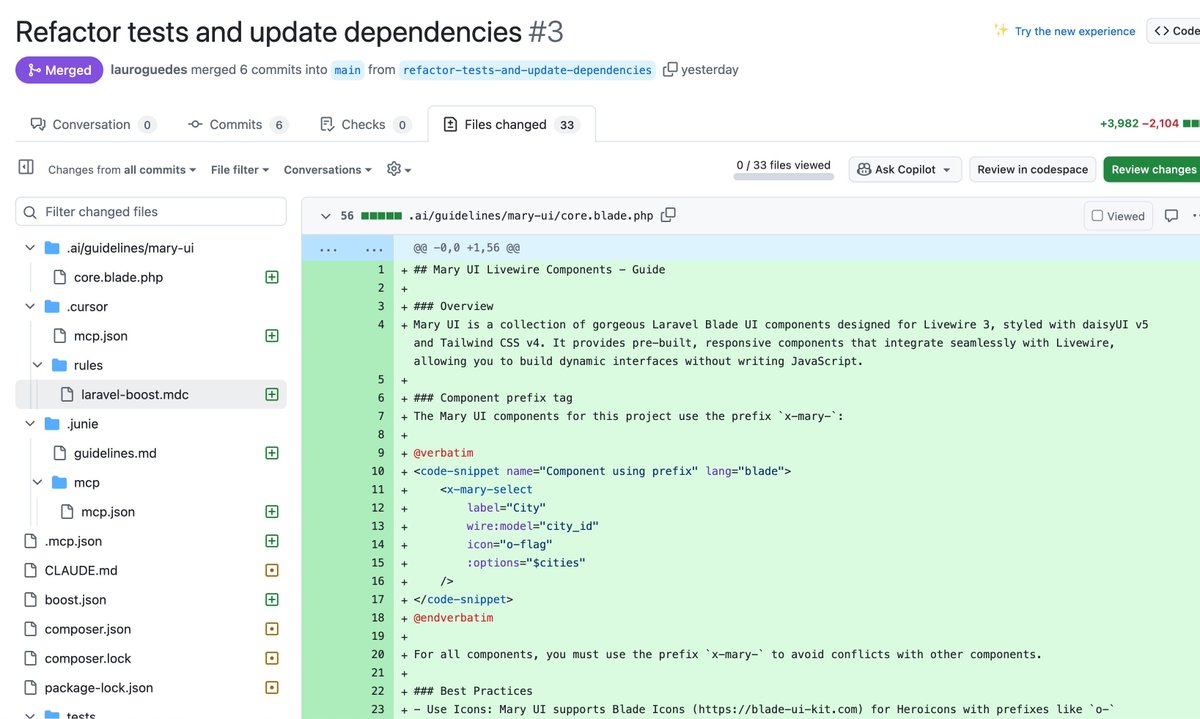Click the Filter changed files input
This screenshot has height=719, width=1200.
(x=151, y=212)
